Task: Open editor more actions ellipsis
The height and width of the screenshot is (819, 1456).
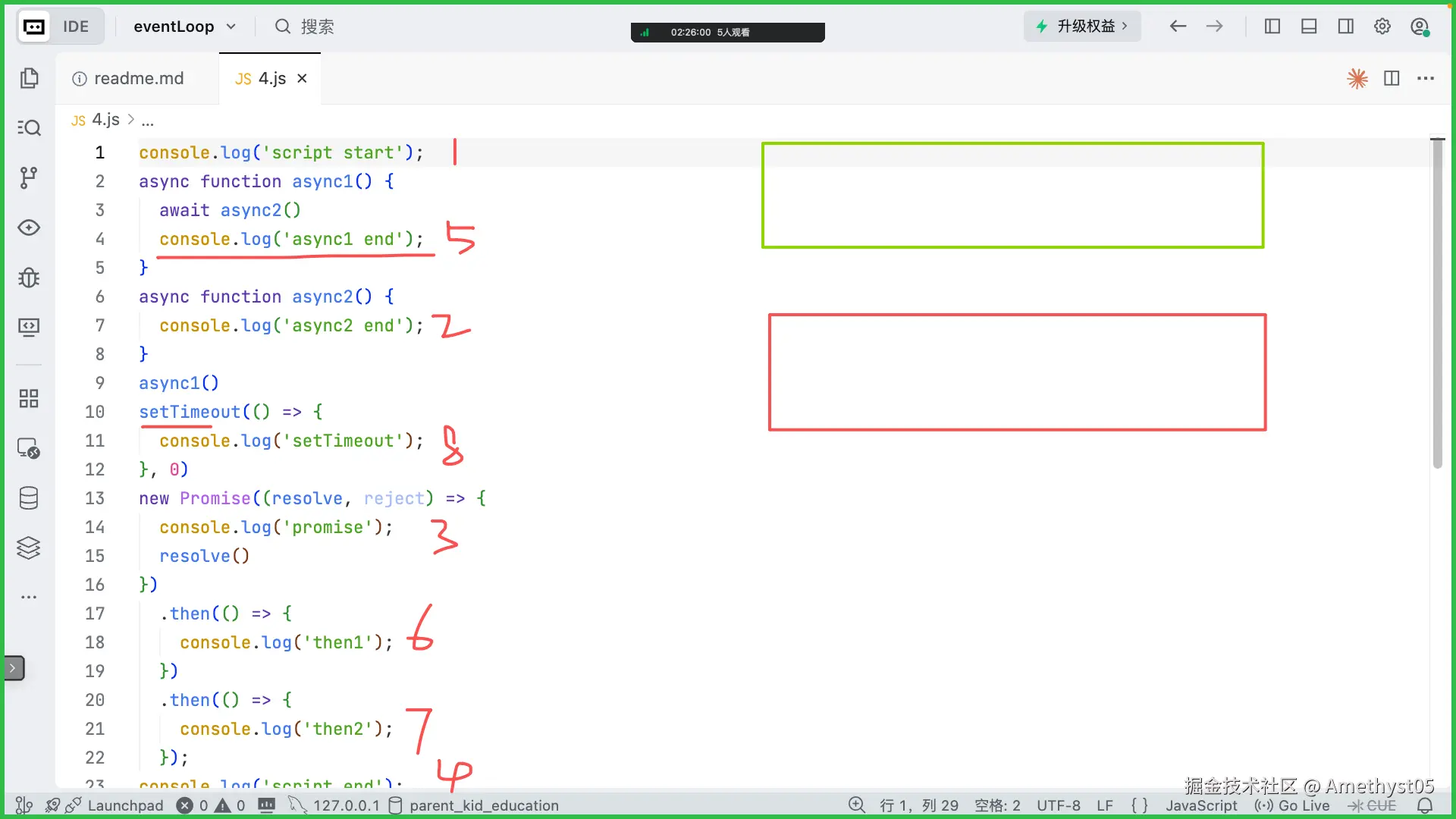Action: coord(1426,78)
